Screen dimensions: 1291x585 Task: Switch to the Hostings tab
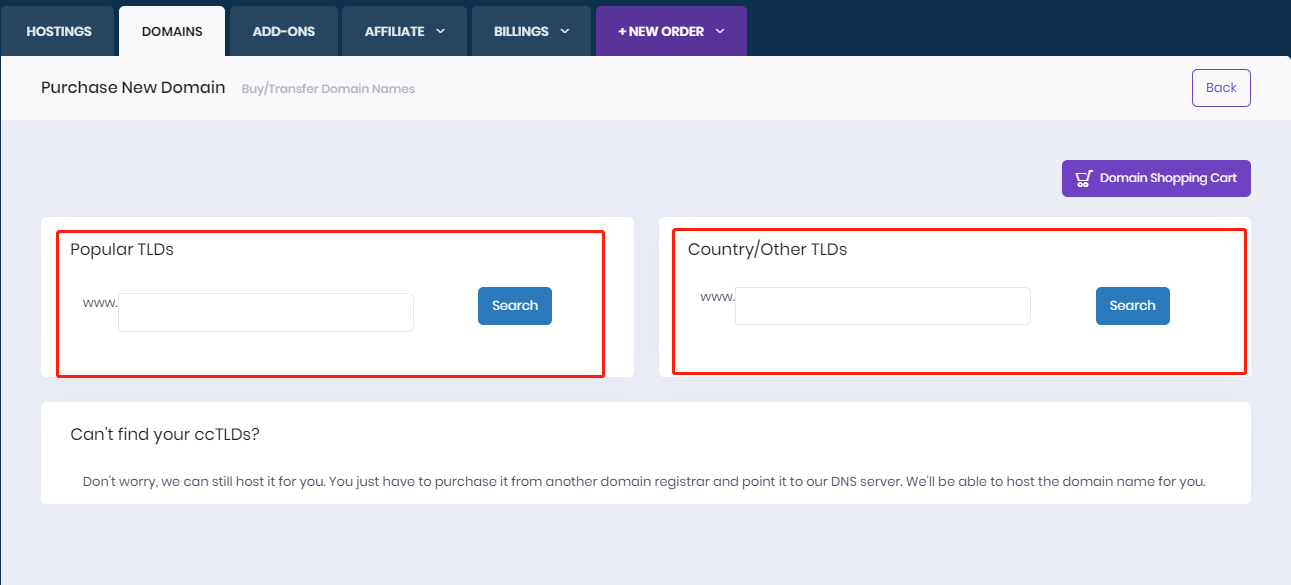[x=58, y=32]
